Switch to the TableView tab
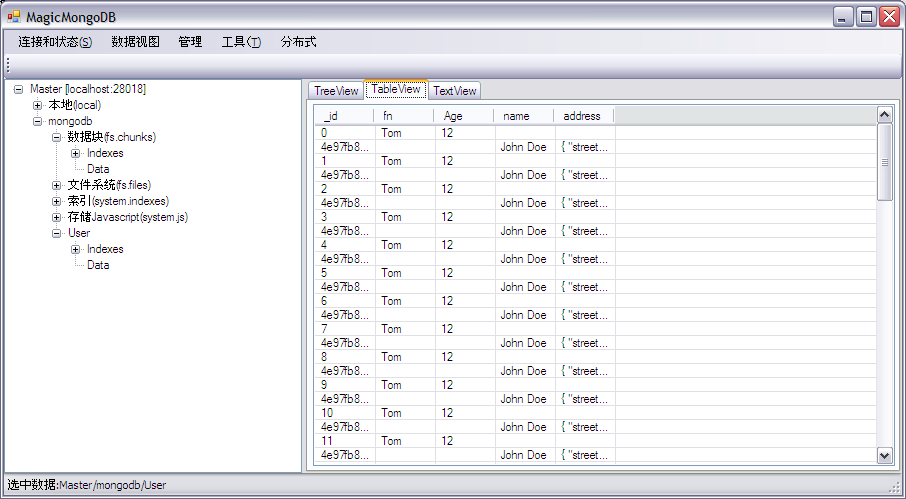This screenshot has width=906, height=499. tap(396, 90)
